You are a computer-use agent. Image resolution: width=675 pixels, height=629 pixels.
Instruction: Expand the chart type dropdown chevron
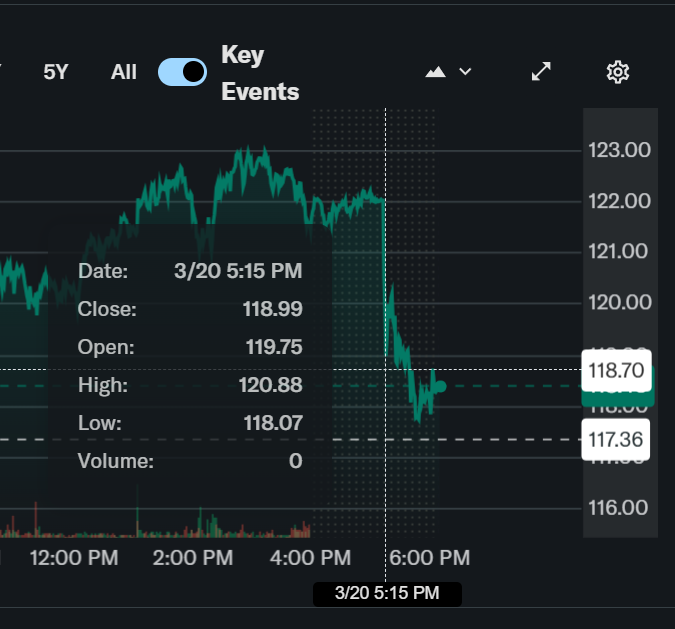(x=465, y=72)
